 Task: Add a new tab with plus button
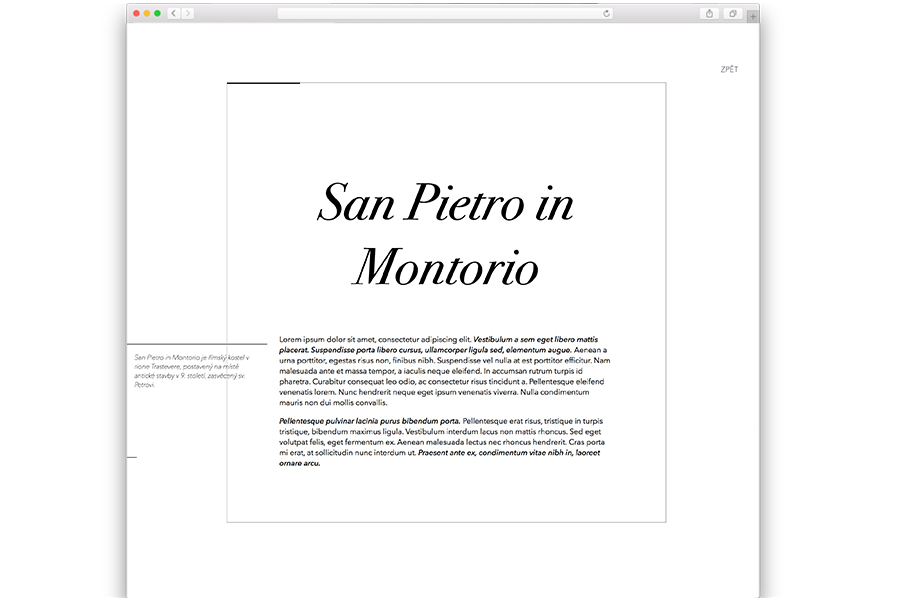[752, 15]
